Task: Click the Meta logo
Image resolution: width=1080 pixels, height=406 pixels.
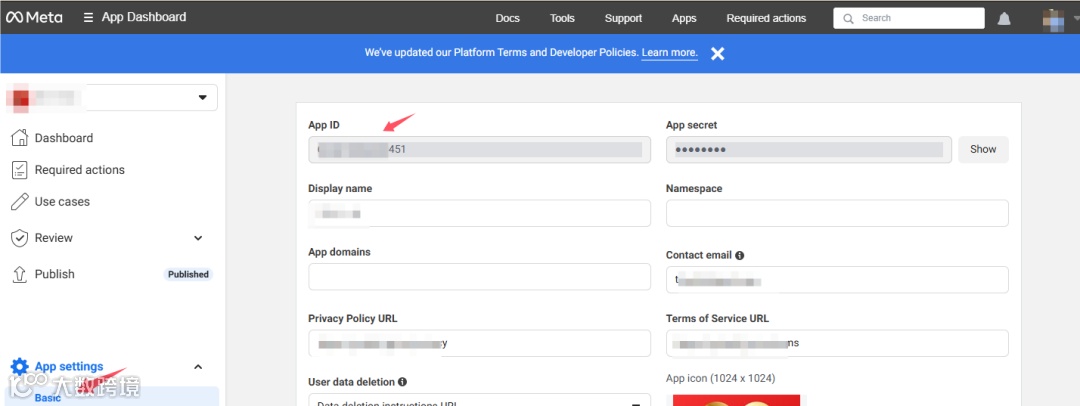Action: (34, 17)
